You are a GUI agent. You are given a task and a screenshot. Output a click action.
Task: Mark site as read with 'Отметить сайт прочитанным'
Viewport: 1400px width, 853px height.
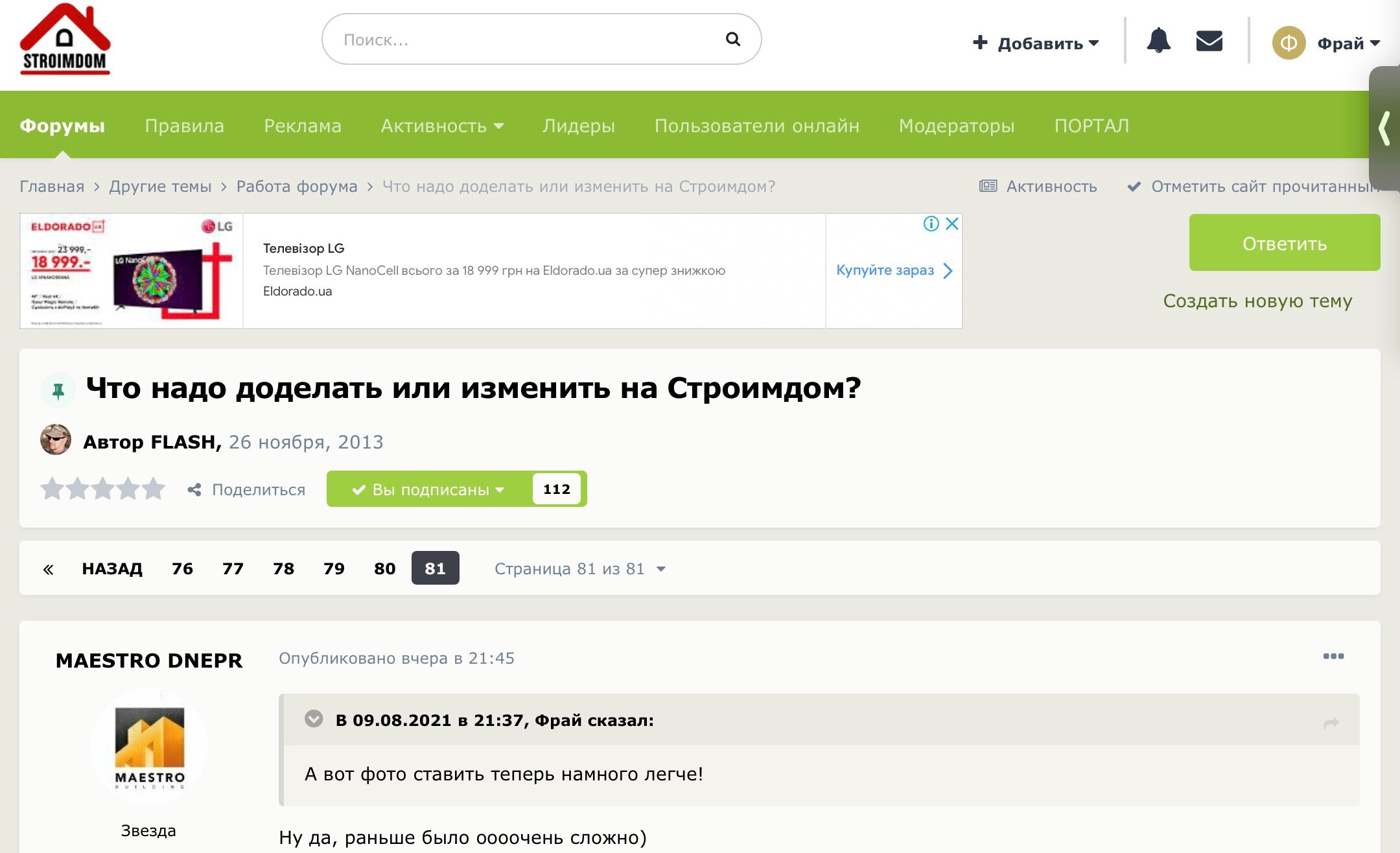pyautogui.click(x=1254, y=187)
